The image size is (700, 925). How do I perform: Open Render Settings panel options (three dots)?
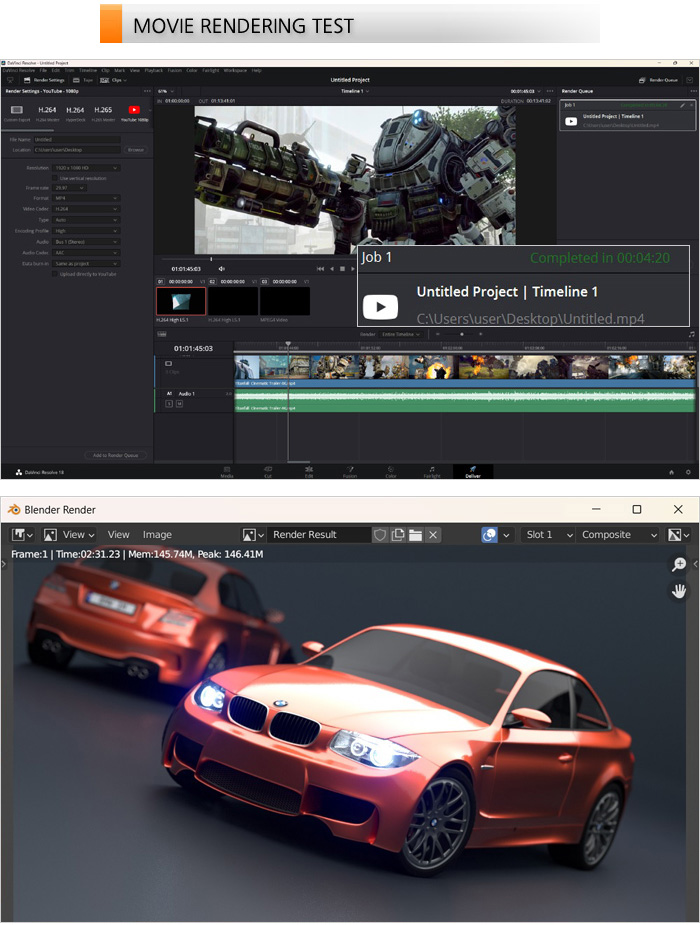147,91
